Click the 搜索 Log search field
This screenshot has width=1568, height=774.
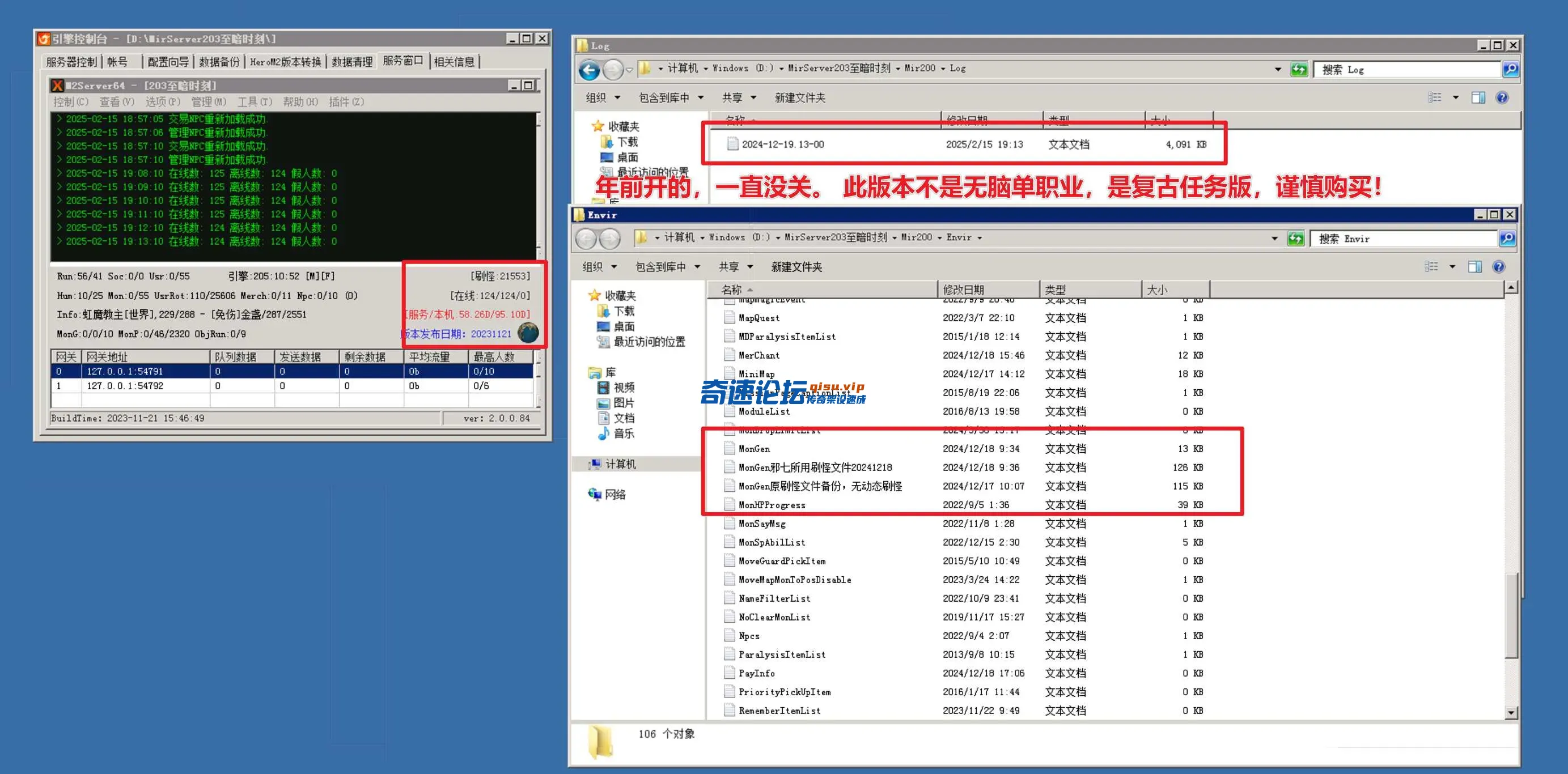(1408, 69)
